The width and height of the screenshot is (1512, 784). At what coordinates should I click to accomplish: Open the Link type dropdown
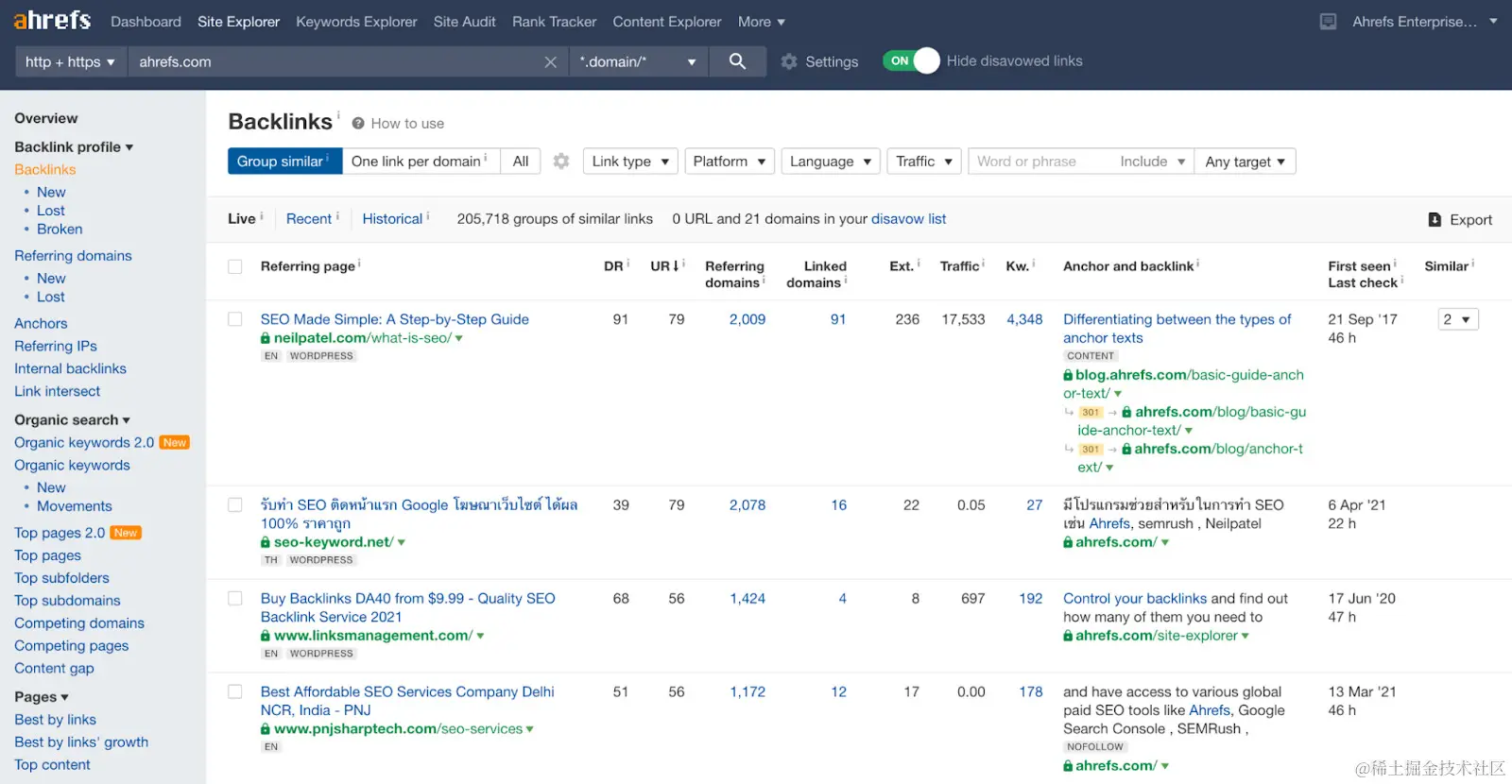(x=630, y=162)
